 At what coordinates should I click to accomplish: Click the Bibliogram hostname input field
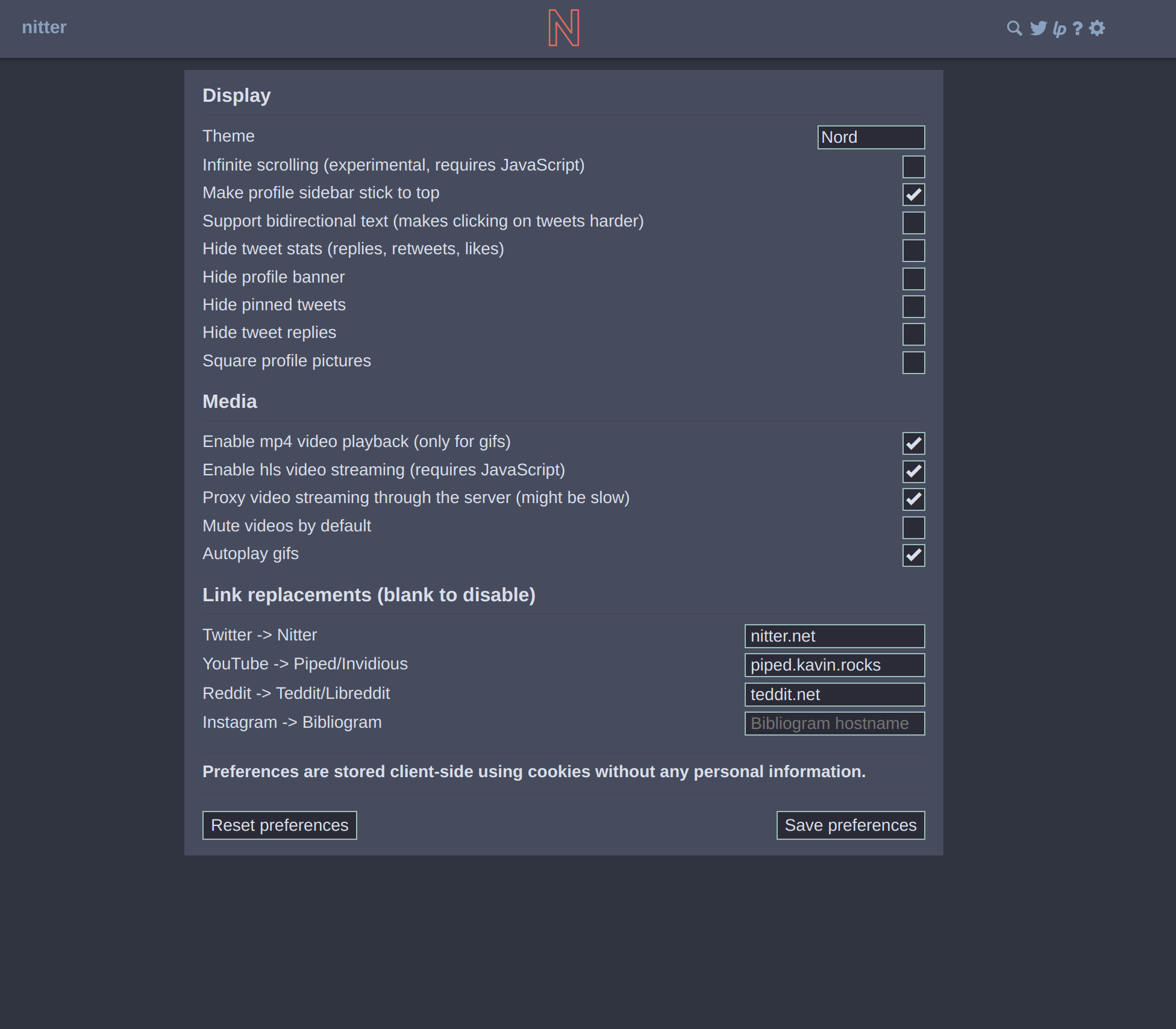point(834,724)
